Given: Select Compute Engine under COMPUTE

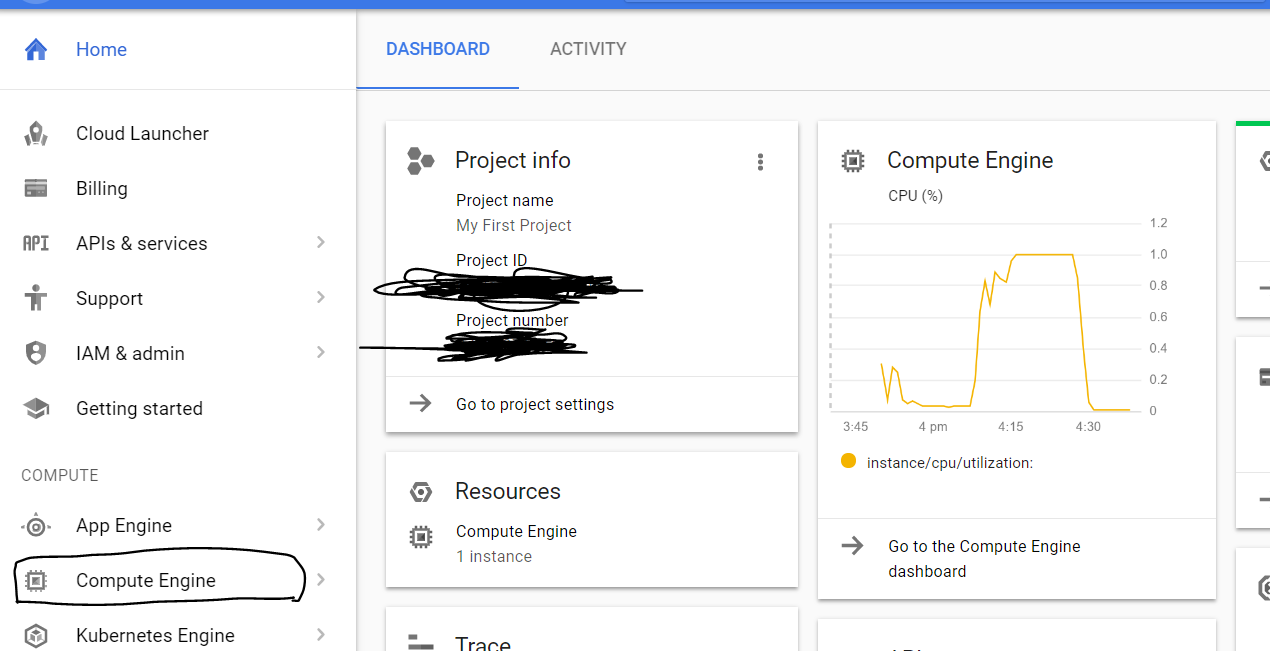Looking at the screenshot, I should (x=178, y=580).
